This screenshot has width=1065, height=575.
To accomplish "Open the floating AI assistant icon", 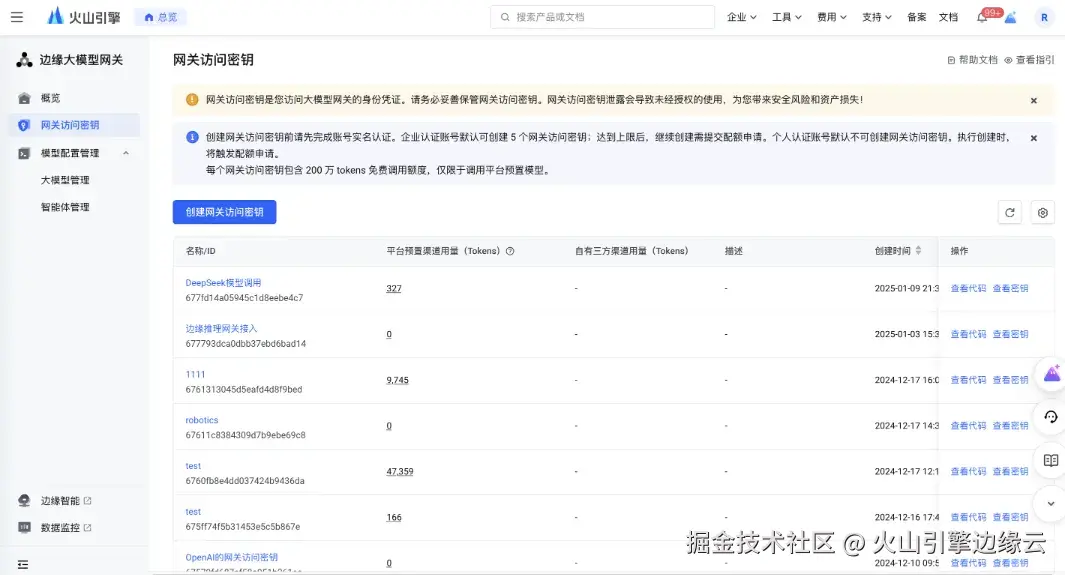I will click(x=1051, y=373).
